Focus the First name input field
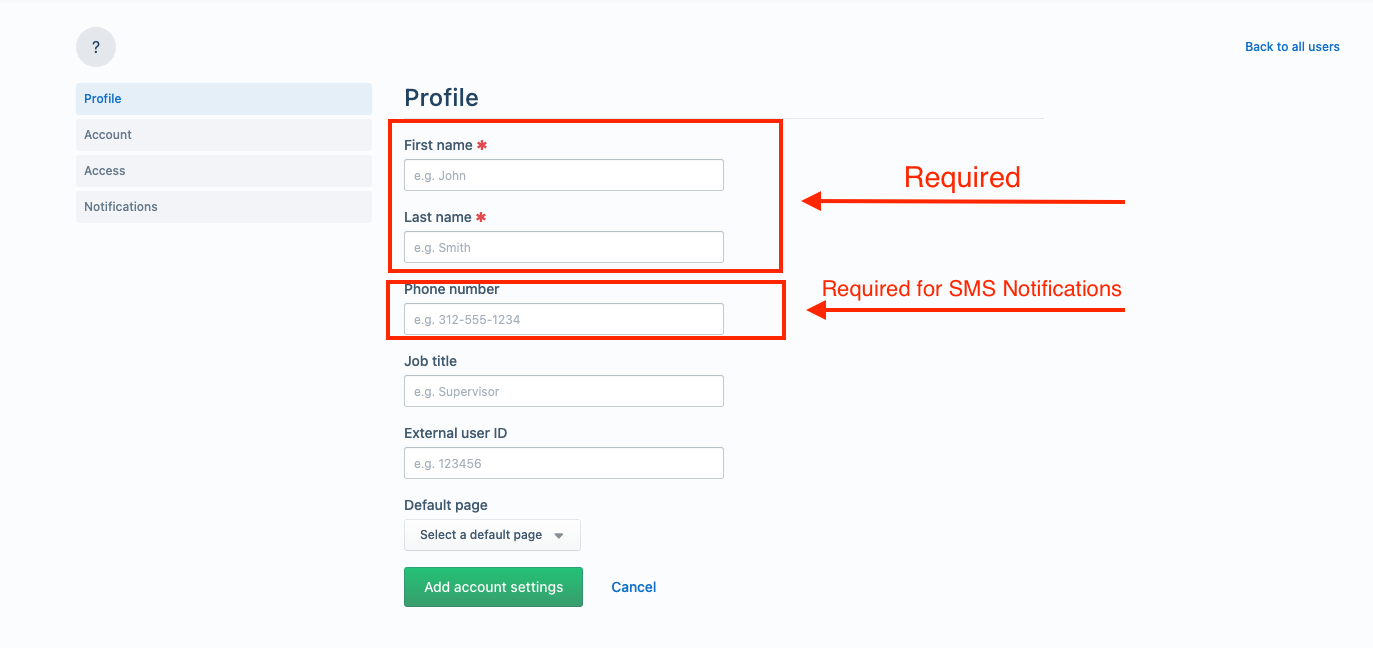This screenshot has width=1373, height=648. tap(564, 175)
